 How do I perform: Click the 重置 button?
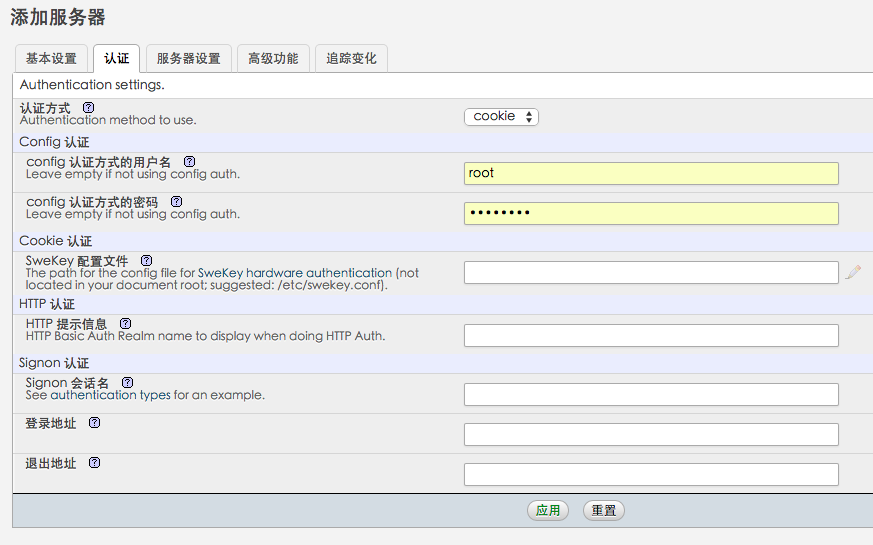603,510
